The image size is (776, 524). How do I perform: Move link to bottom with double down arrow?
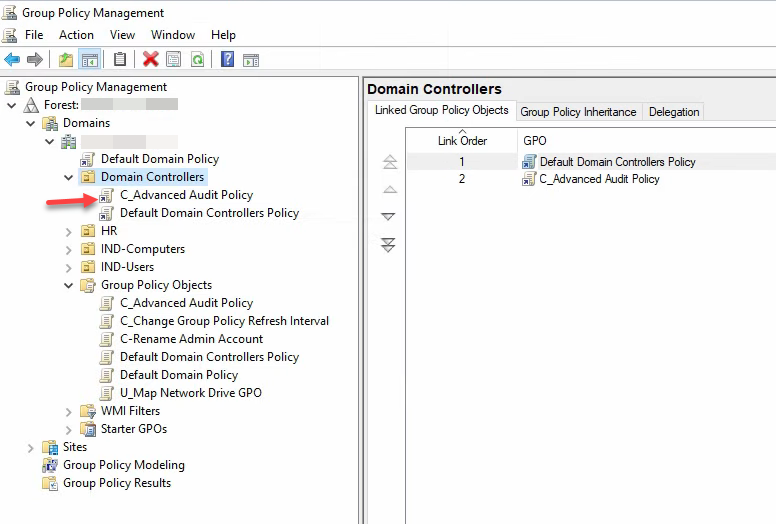tap(388, 244)
